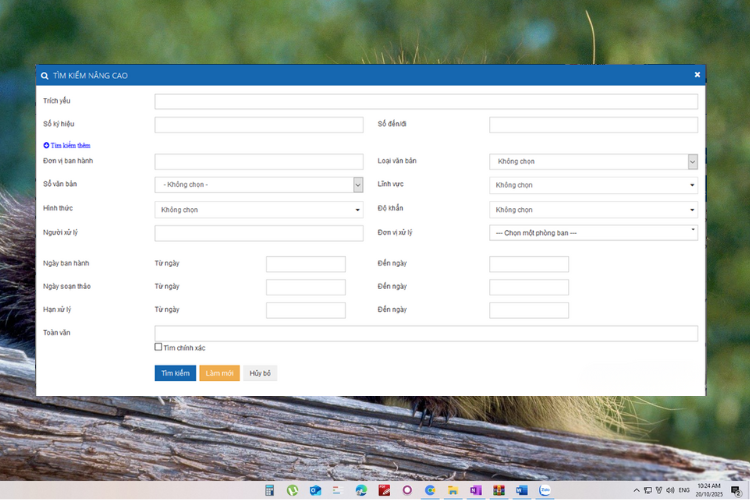Open the Sổ văn bản dropdown
This screenshot has height=500, width=750.
click(259, 185)
